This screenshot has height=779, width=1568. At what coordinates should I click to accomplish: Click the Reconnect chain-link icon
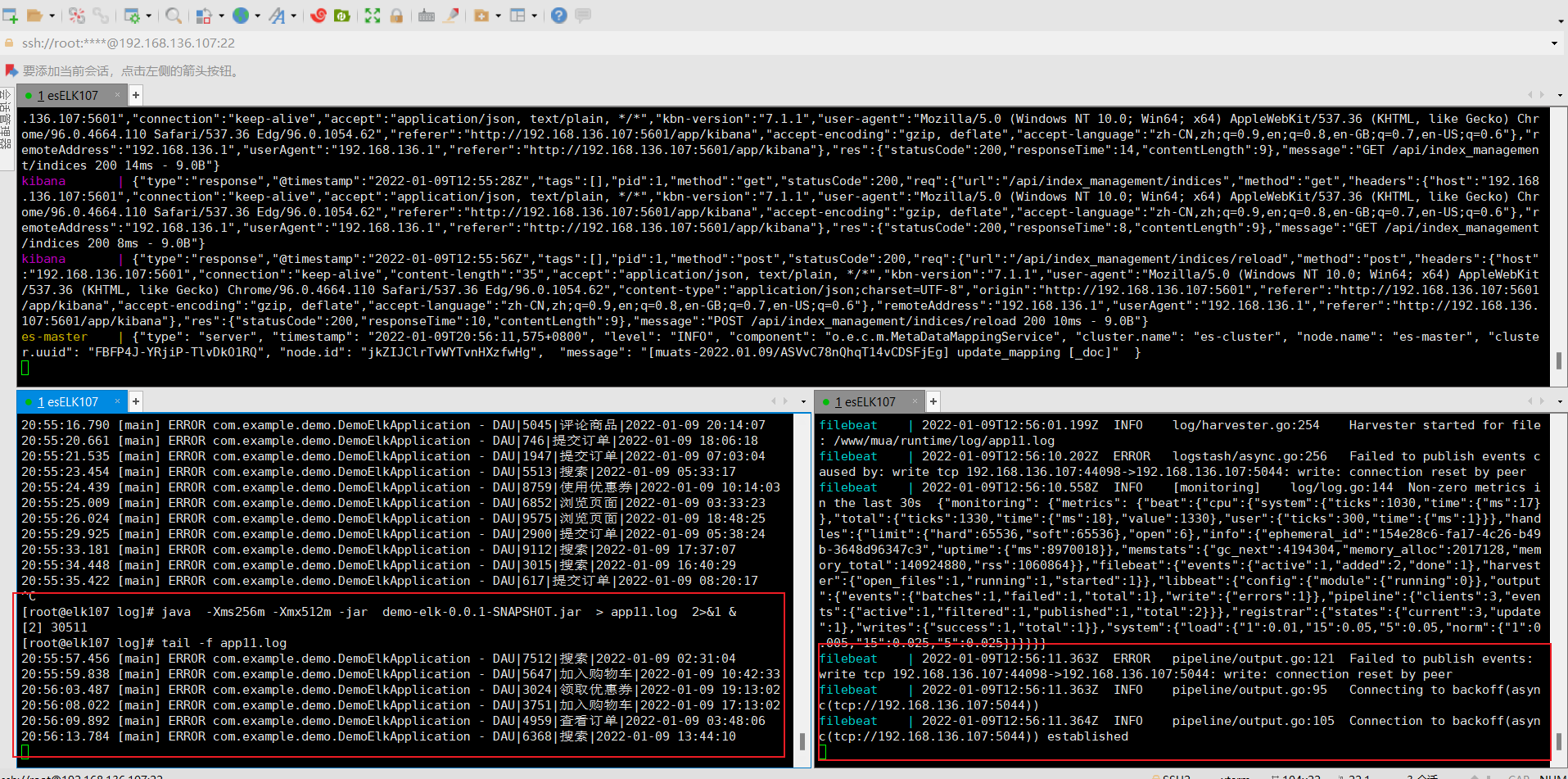tap(101, 16)
